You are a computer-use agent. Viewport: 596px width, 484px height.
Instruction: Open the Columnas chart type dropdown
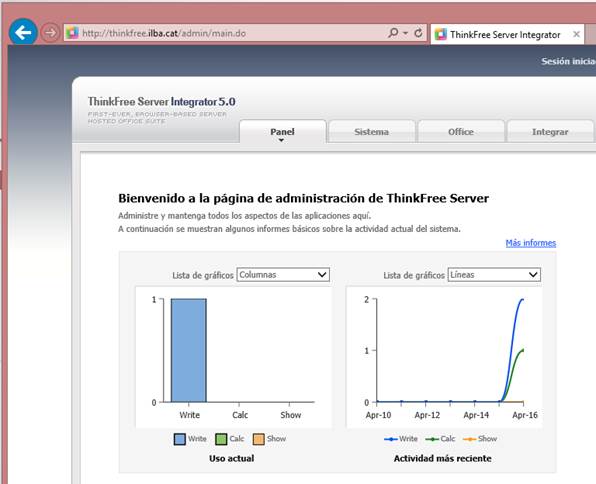coord(283,275)
